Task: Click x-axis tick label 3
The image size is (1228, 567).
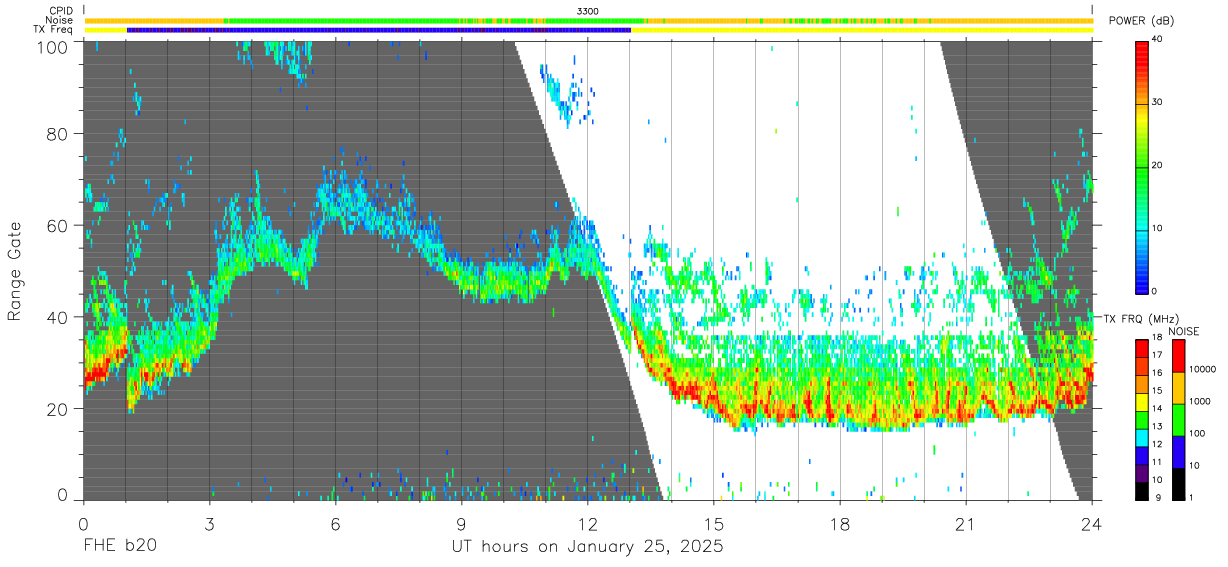Action: pos(210,523)
